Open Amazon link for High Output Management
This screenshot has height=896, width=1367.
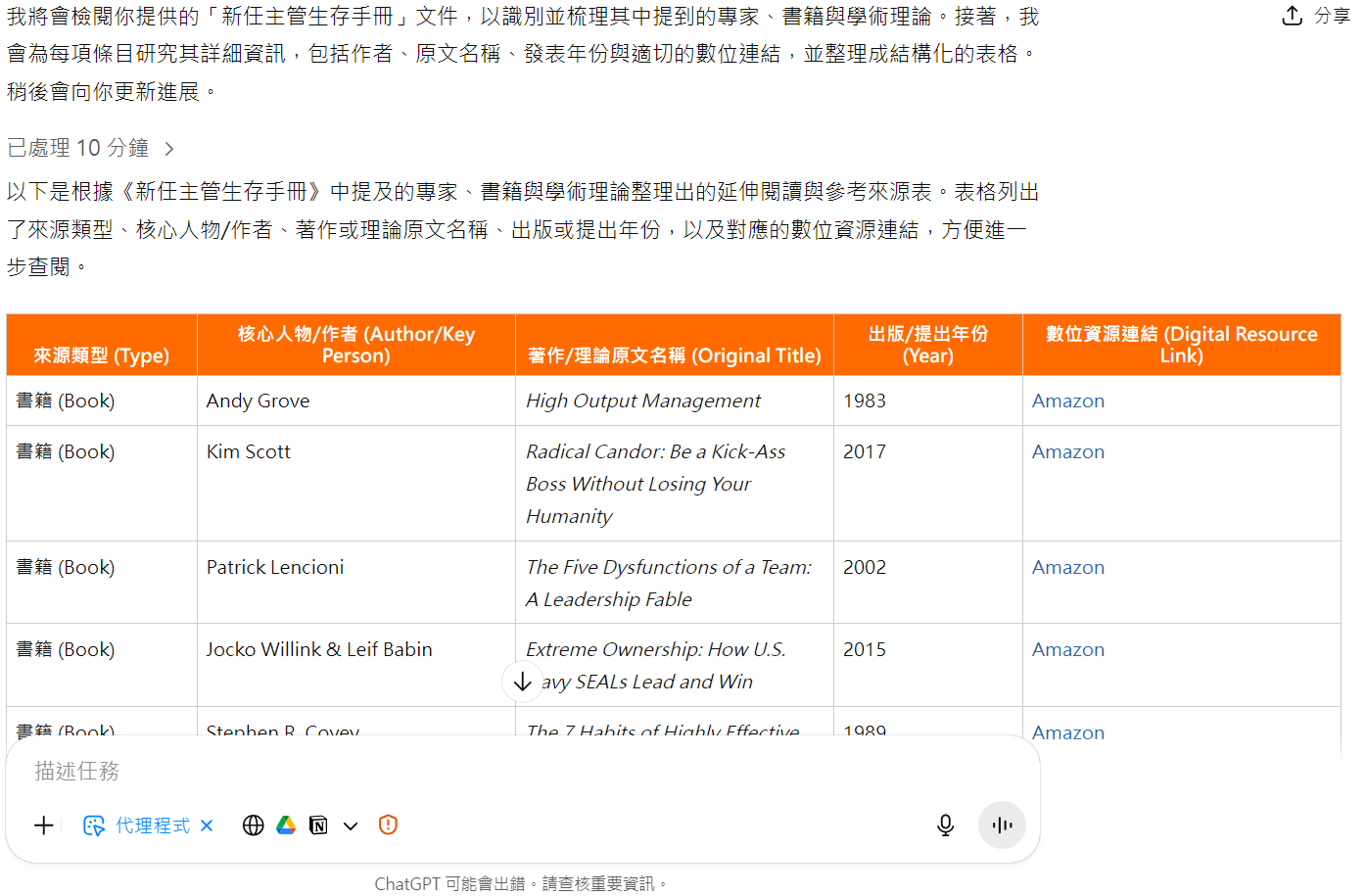click(x=1068, y=401)
